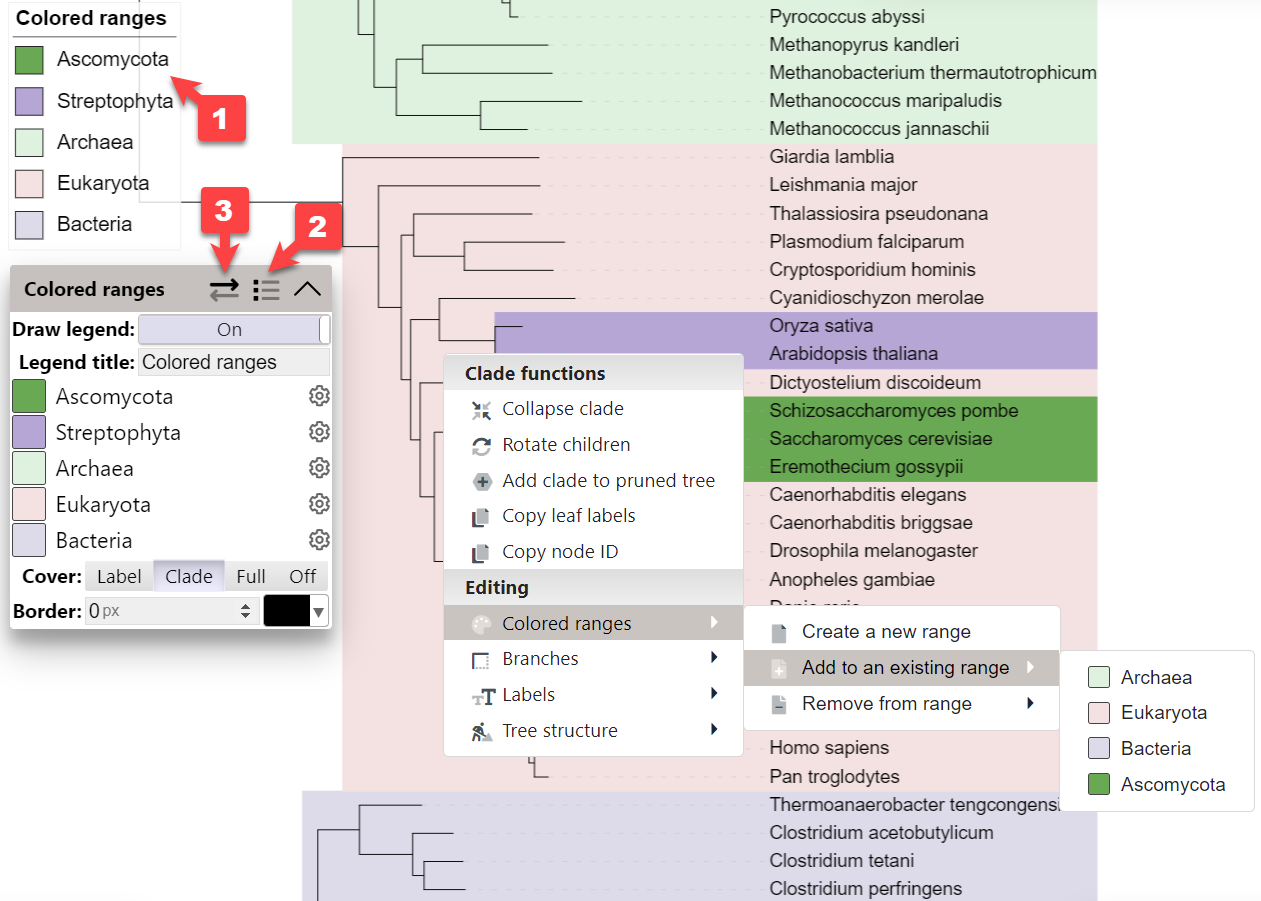Add clade to the Ascomycota range
This screenshot has width=1261, height=901.
coord(1172,785)
